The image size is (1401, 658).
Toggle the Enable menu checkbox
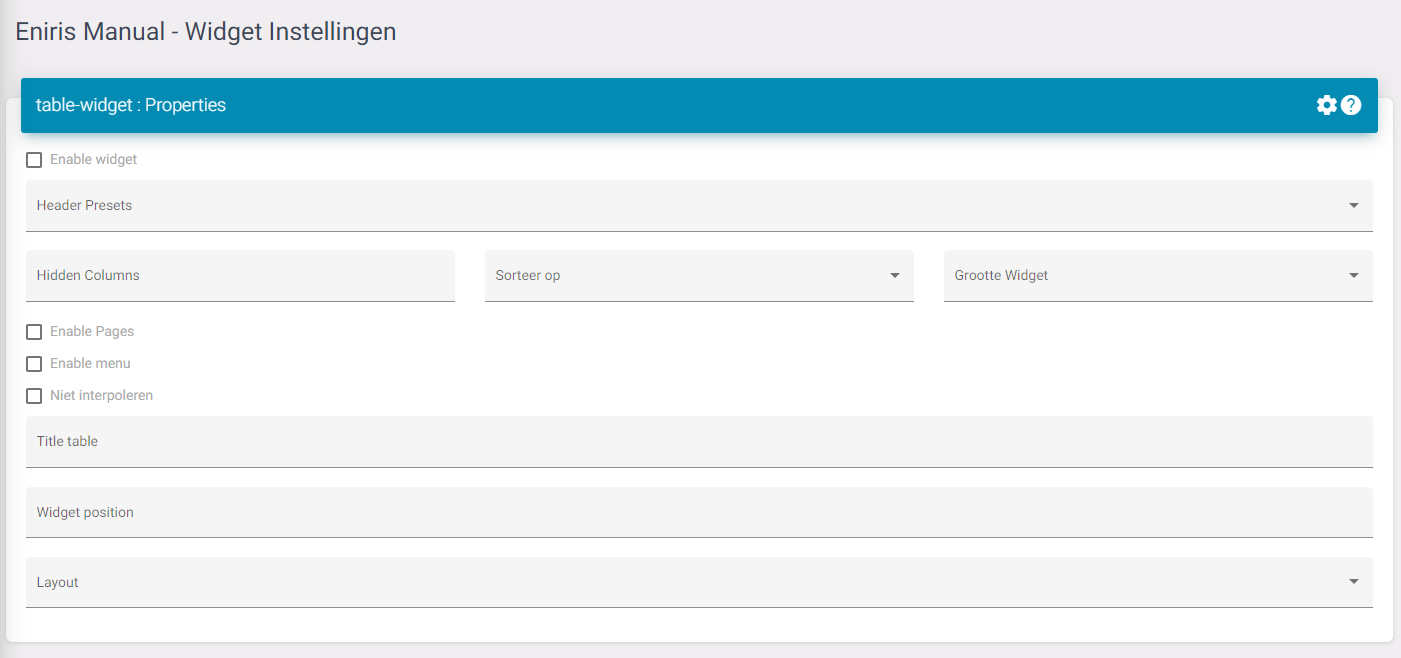tap(34, 364)
